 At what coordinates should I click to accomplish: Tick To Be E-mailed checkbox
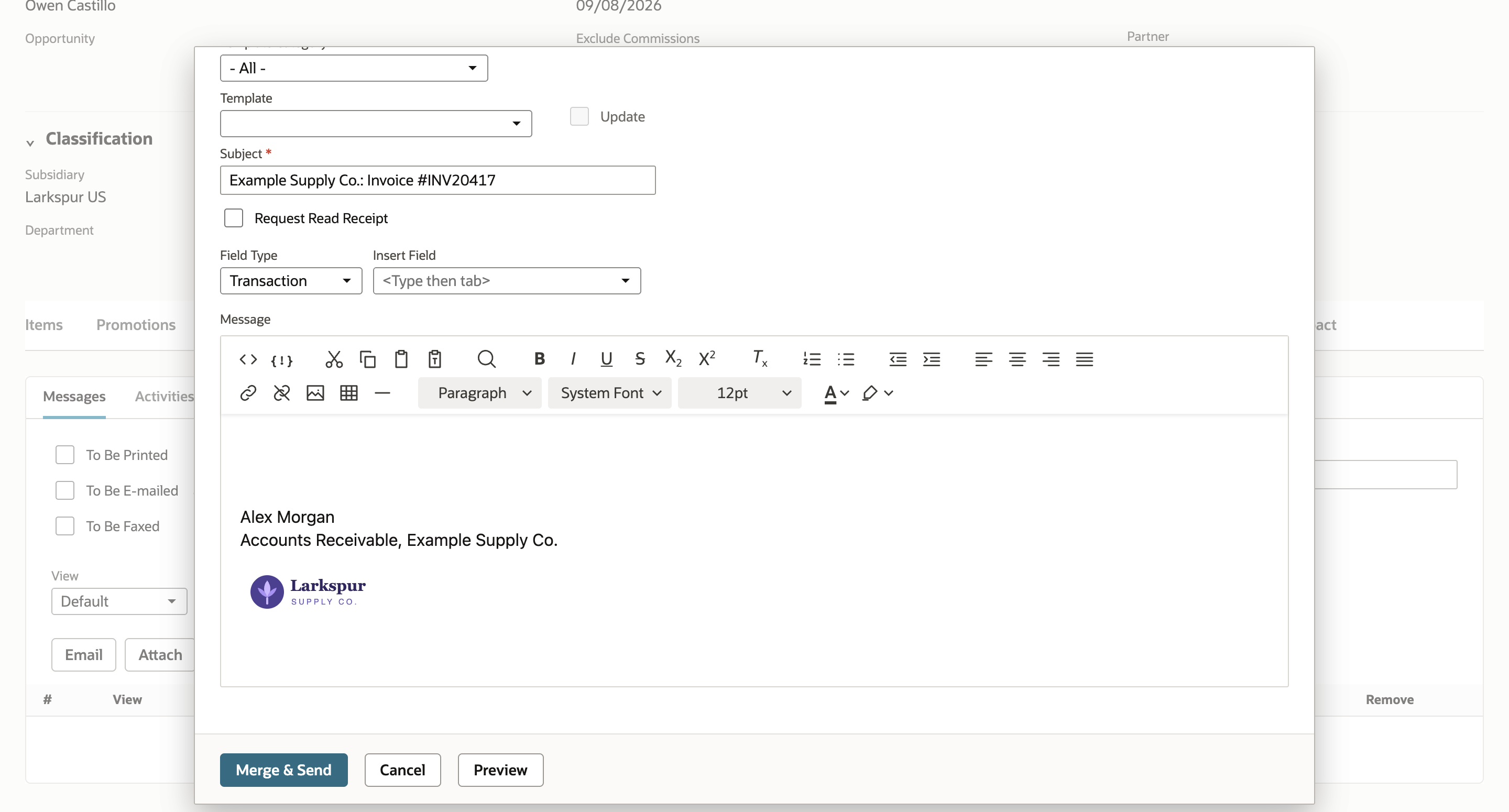64,490
